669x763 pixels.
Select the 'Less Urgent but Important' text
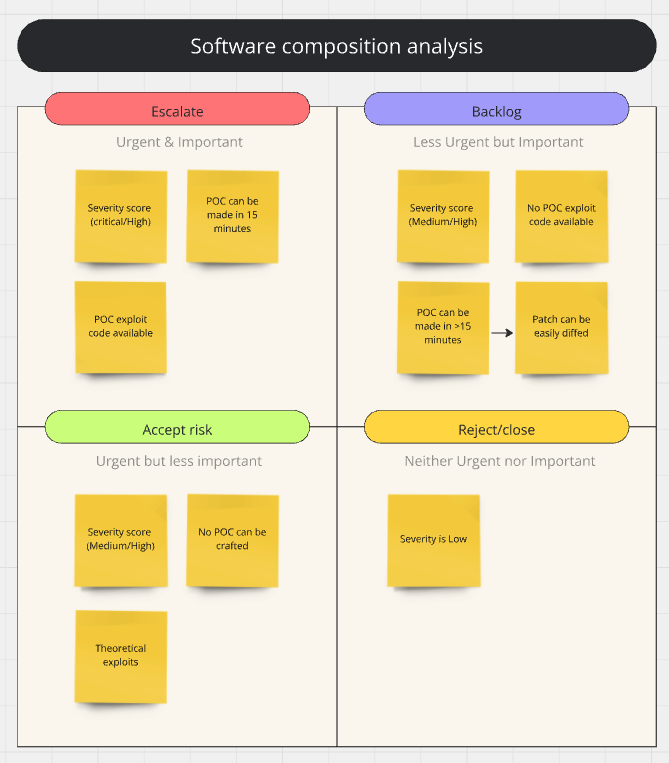coord(498,142)
